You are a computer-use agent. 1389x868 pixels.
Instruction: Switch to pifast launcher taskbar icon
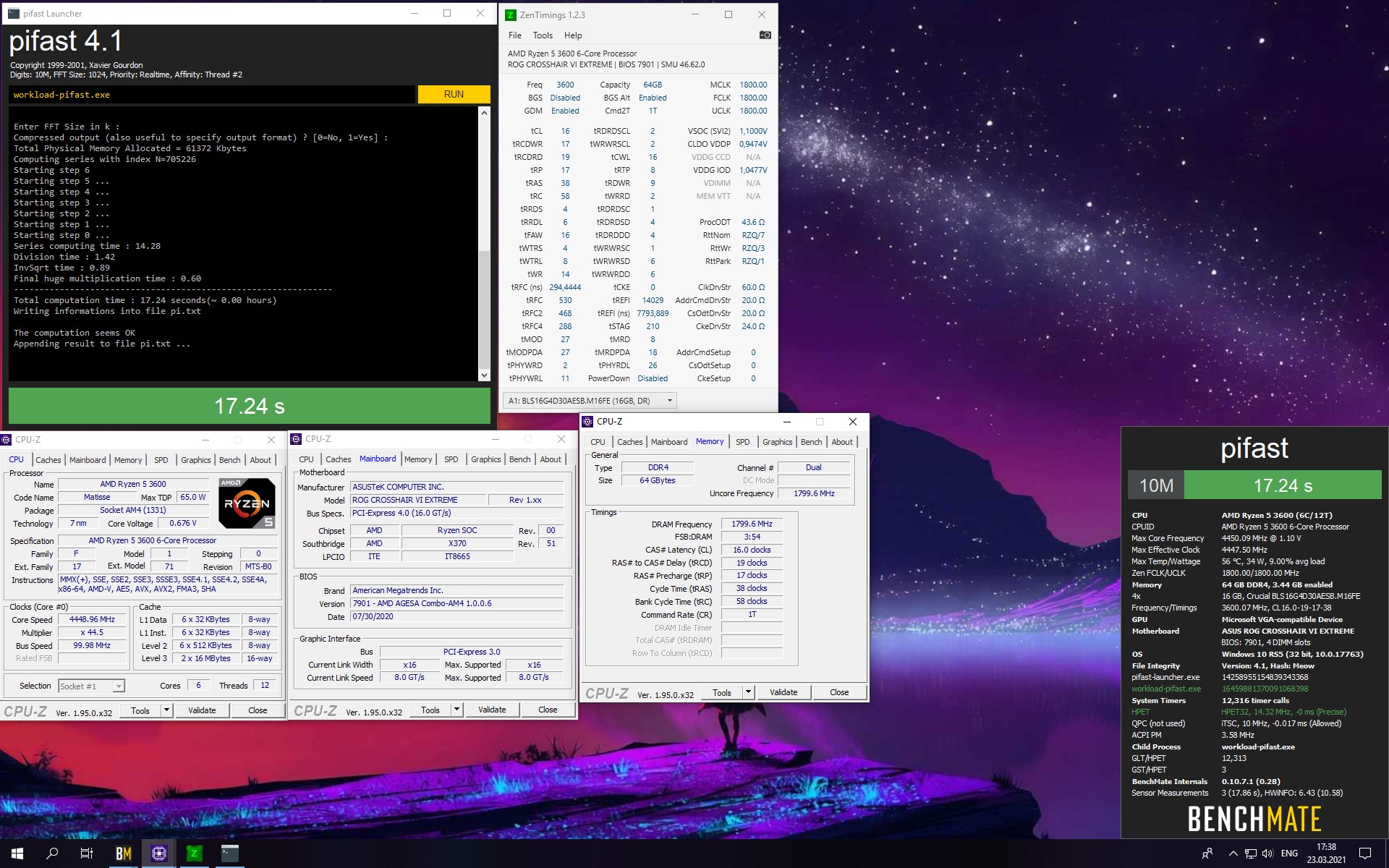(x=229, y=854)
